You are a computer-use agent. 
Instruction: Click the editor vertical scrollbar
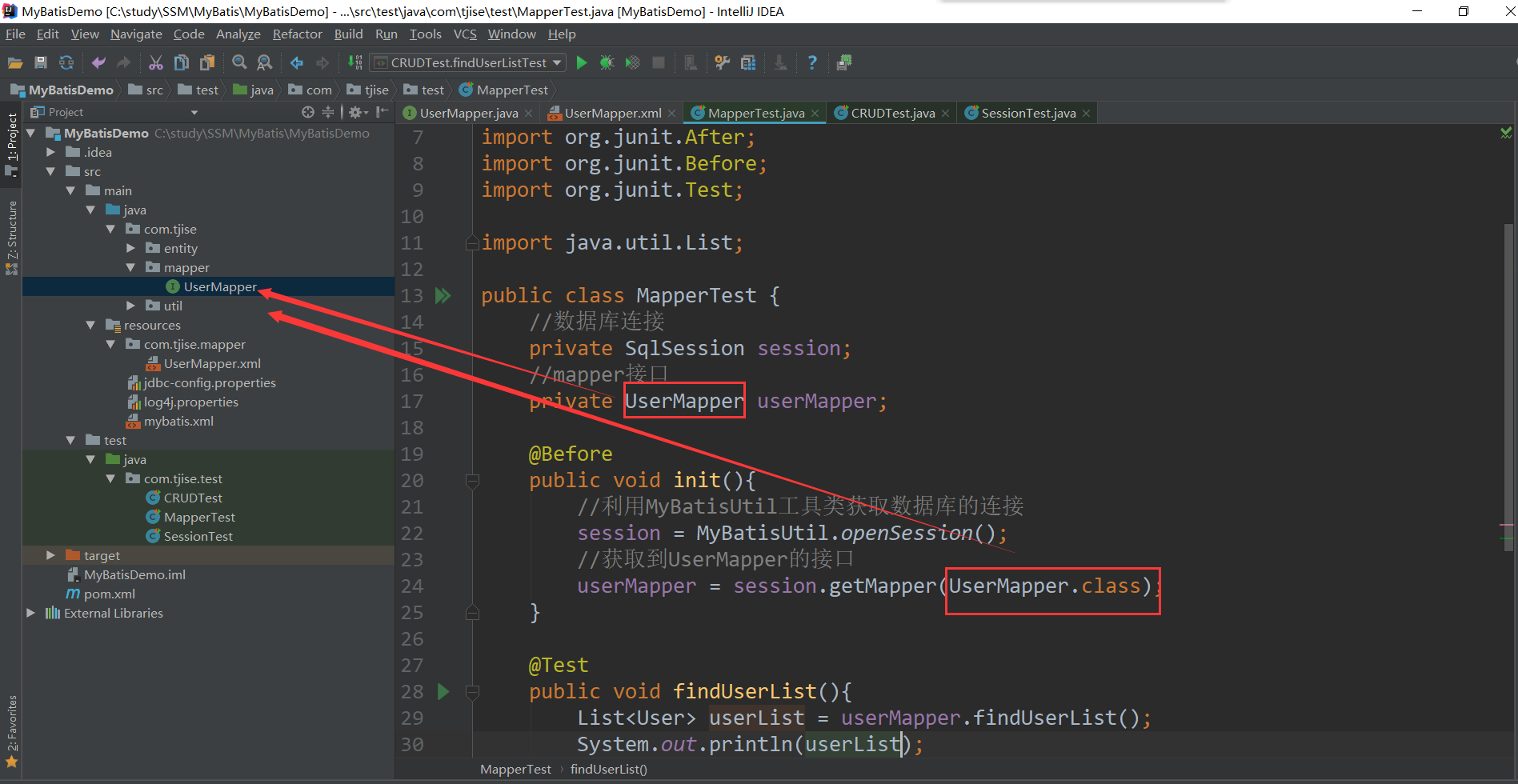[x=1508, y=387]
